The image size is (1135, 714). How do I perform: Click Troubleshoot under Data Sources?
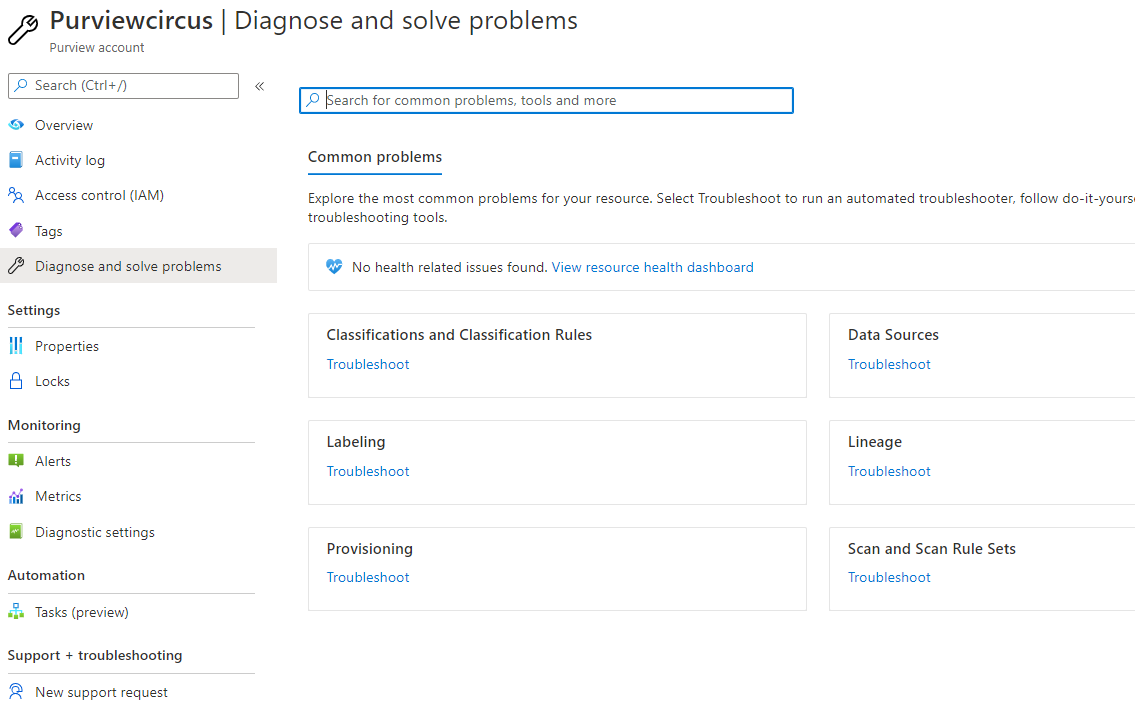coord(889,364)
